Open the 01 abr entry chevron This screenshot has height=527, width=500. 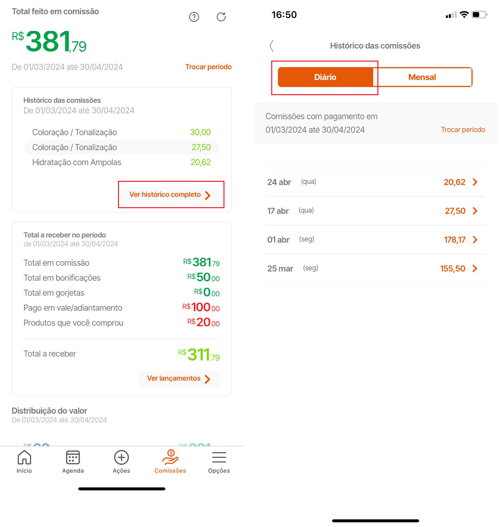pyautogui.click(x=475, y=240)
